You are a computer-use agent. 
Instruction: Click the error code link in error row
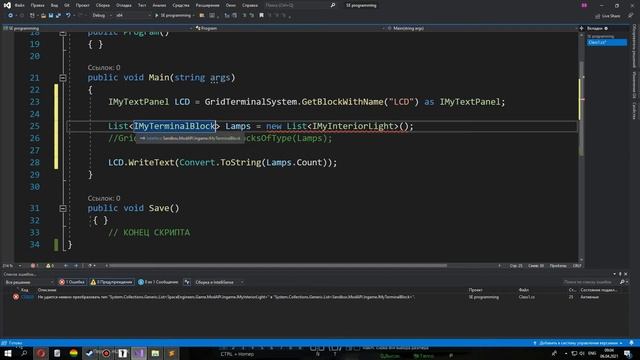(x=27, y=297)
